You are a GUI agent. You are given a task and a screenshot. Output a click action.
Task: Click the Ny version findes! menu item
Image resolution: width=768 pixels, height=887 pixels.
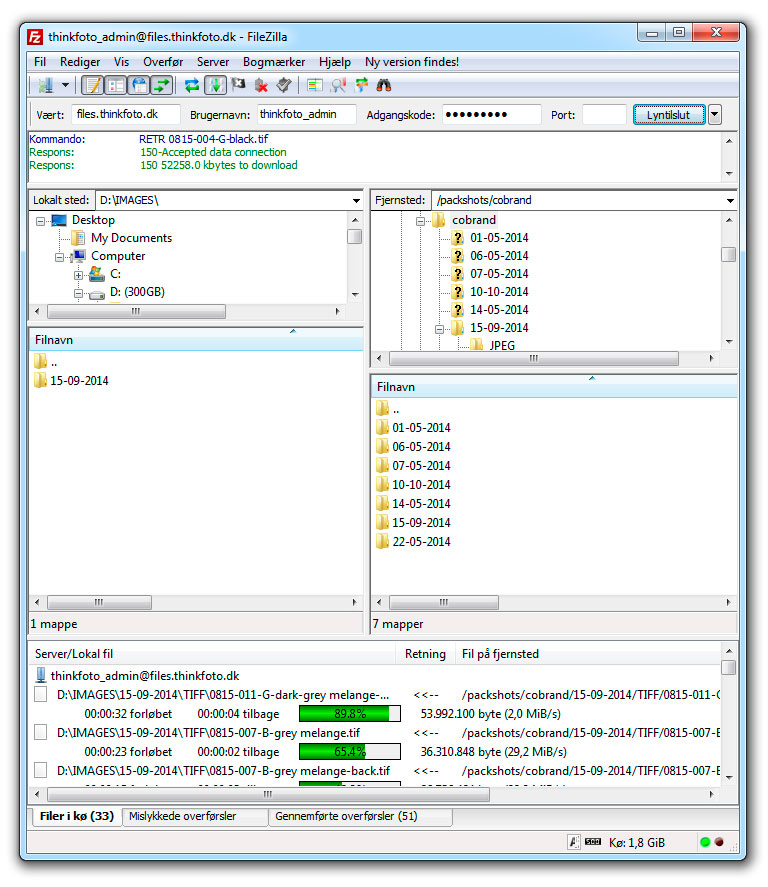click(x=411, y=62)
